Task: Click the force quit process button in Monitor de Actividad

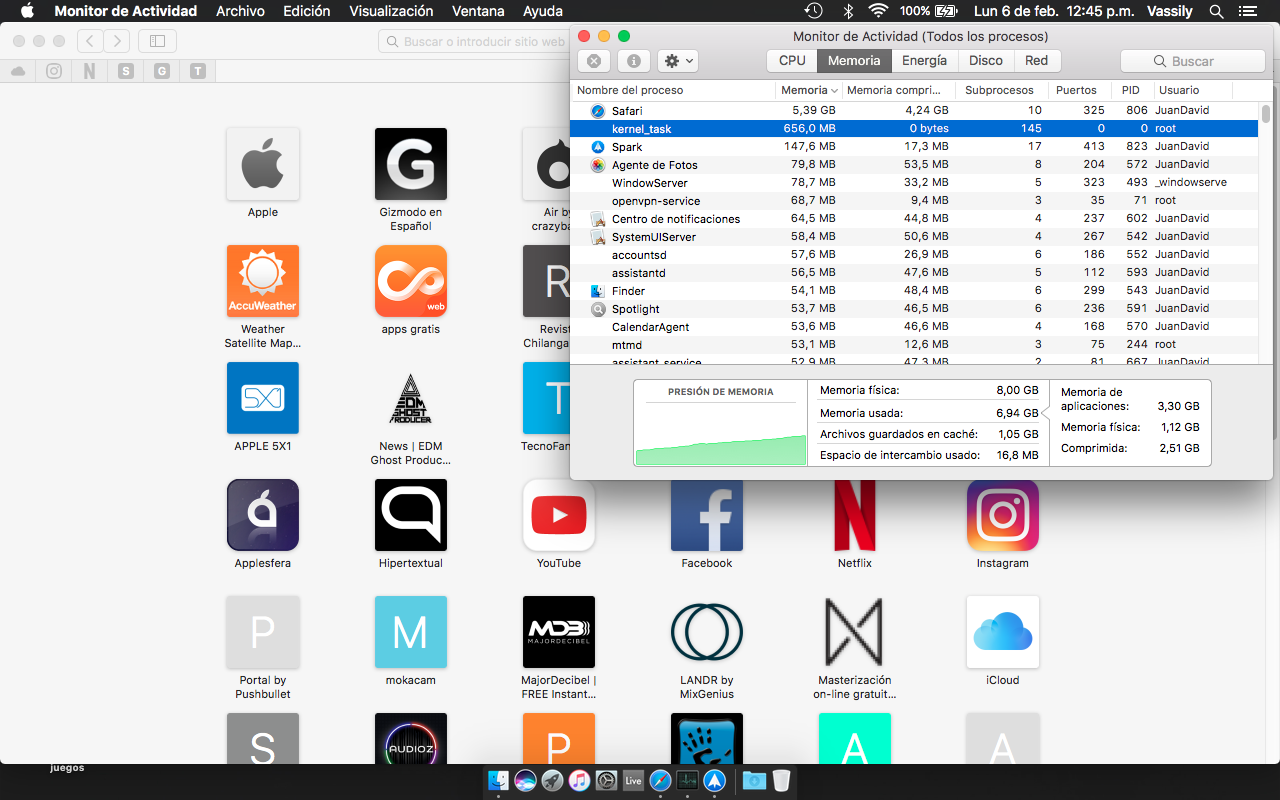Action: (x=594, y=61)
